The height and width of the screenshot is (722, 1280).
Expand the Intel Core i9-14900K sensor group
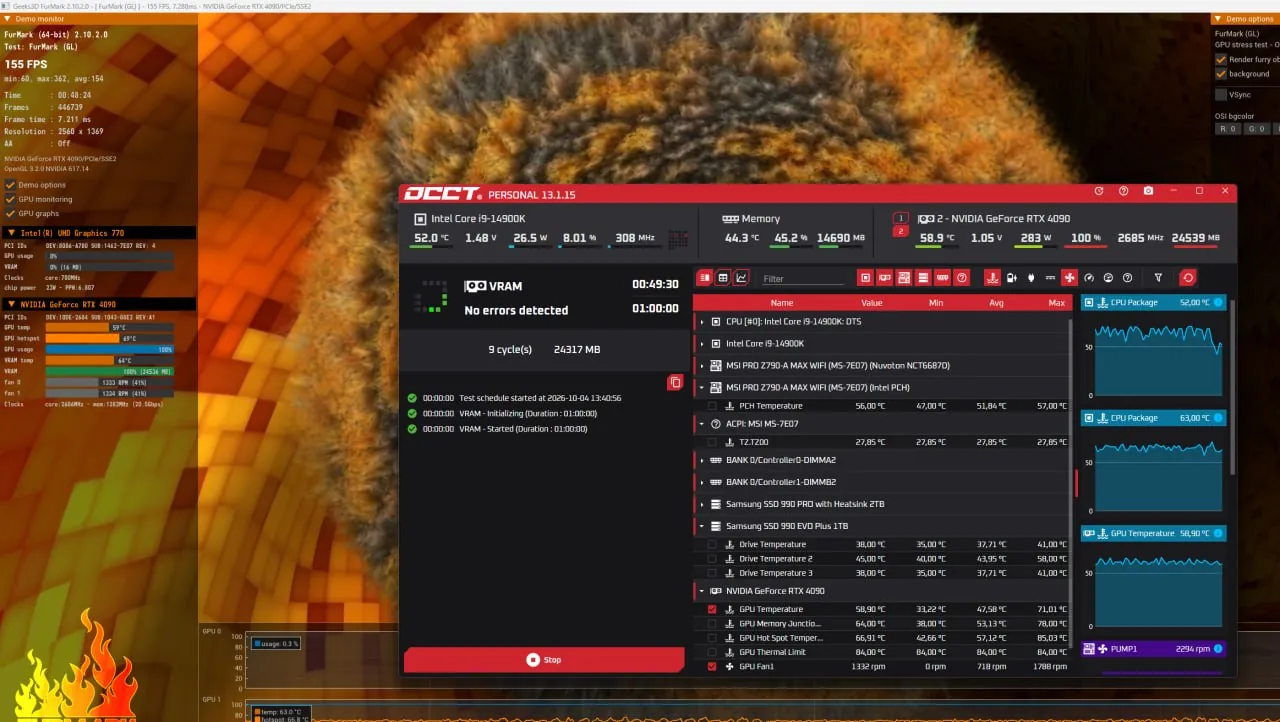click(702, 344)
